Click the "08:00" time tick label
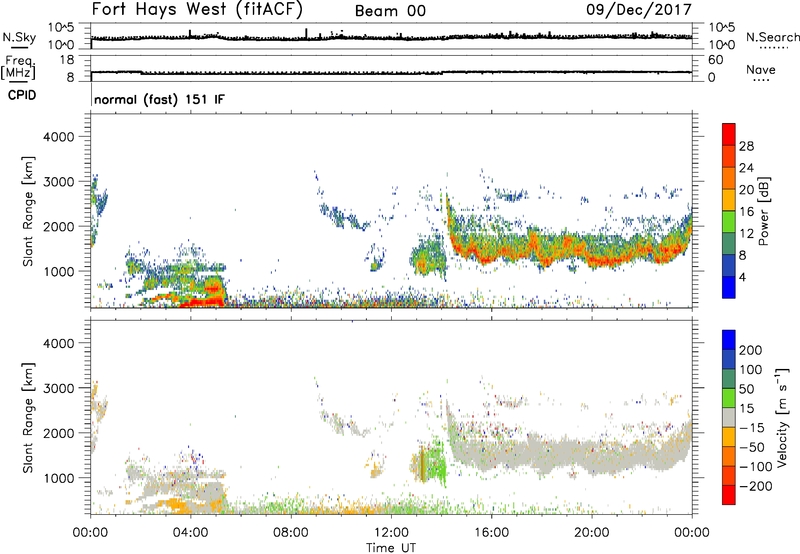The image size is (800, 554). click(x=291, y=533)
